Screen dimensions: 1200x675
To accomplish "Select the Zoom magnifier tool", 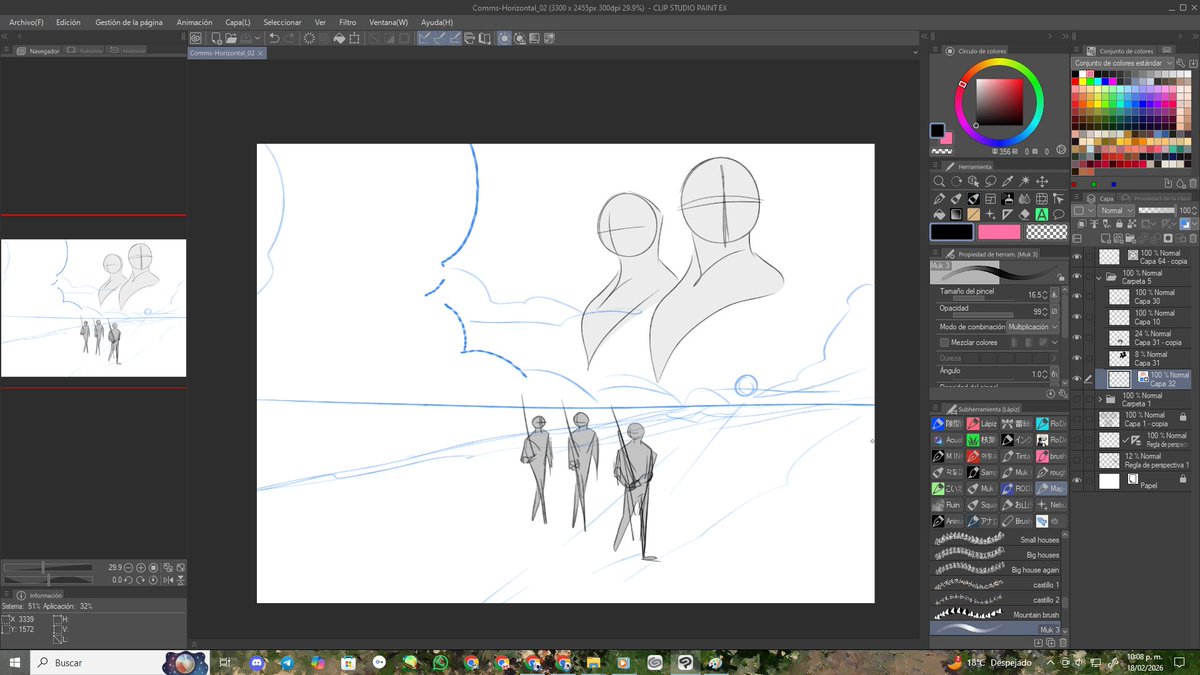I will (939, 182).
